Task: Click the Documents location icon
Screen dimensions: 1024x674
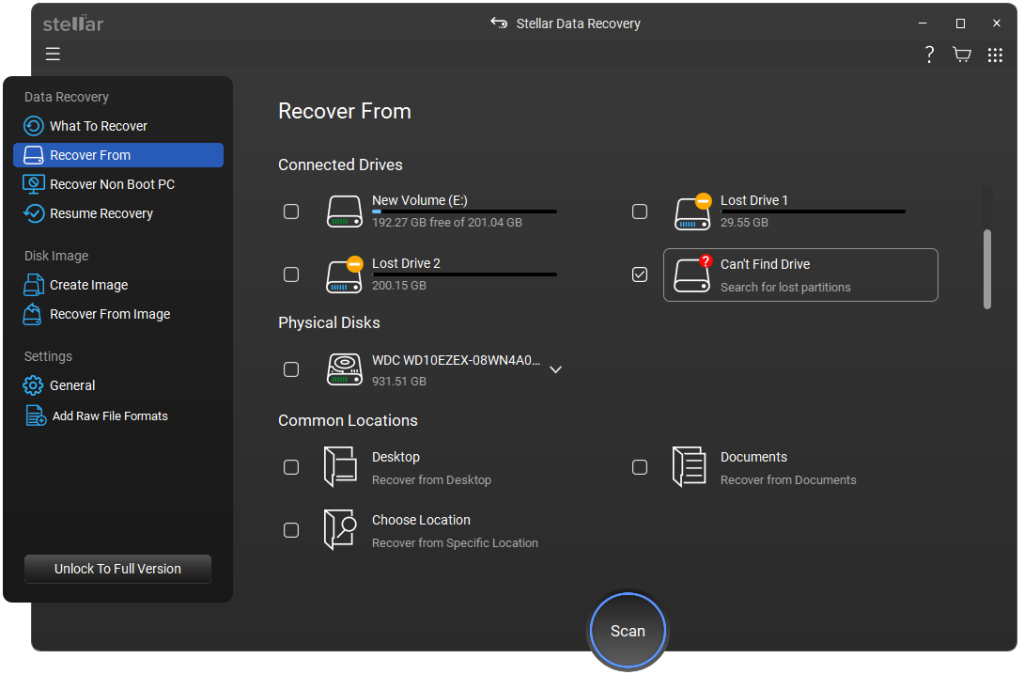Action: coord(689,467)
